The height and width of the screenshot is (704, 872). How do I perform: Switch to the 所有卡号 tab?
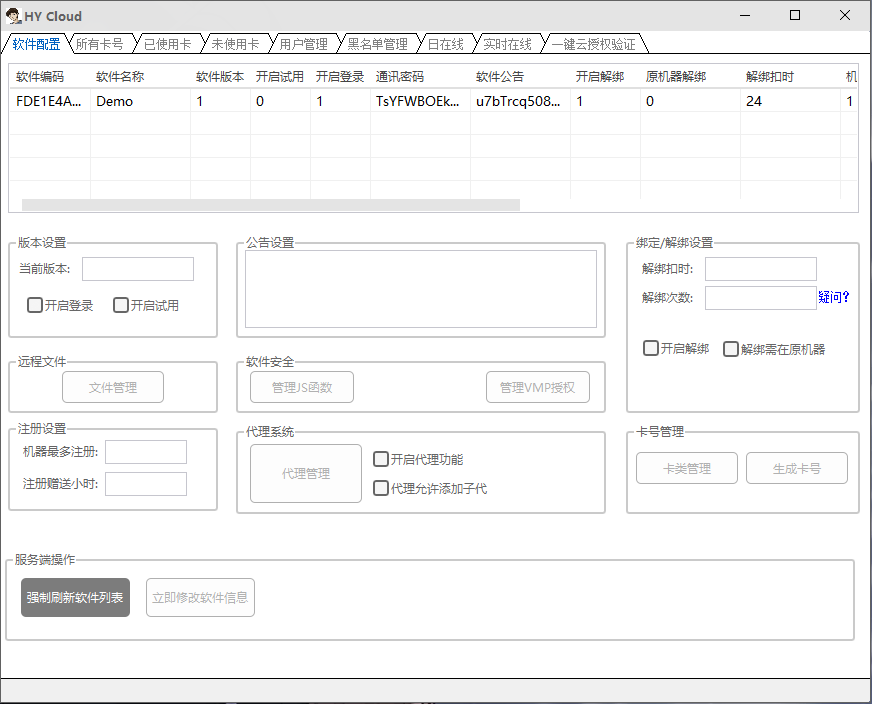click(100, 44)
